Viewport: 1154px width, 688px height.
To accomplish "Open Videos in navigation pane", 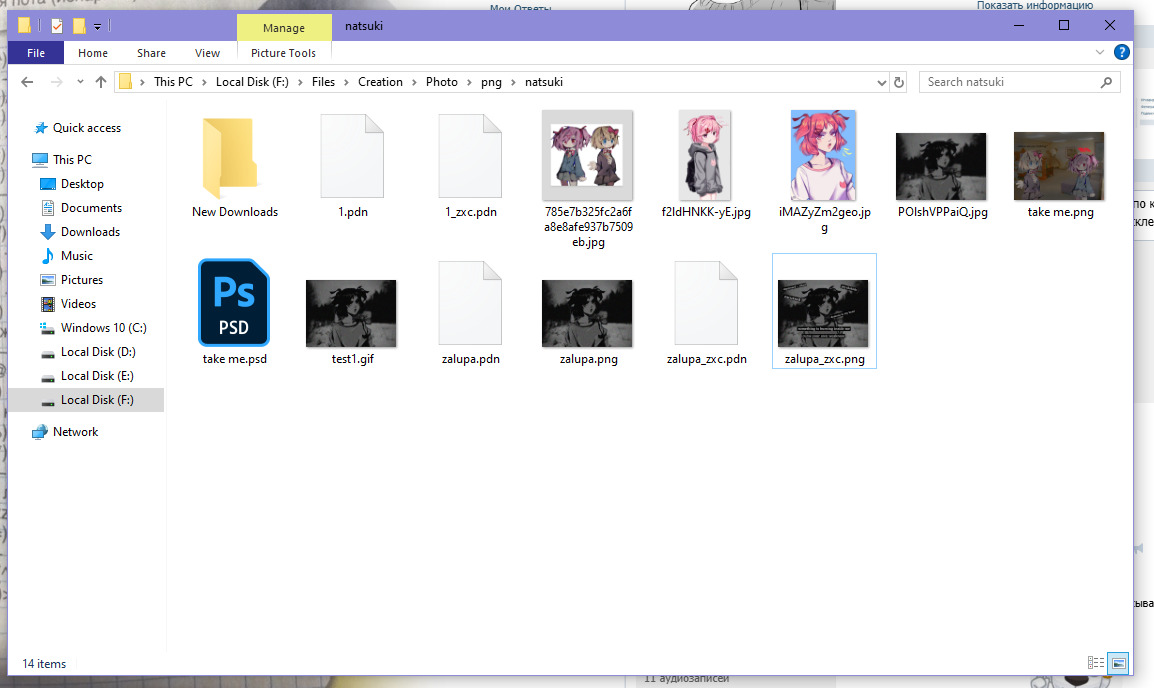I will [78, 304].
